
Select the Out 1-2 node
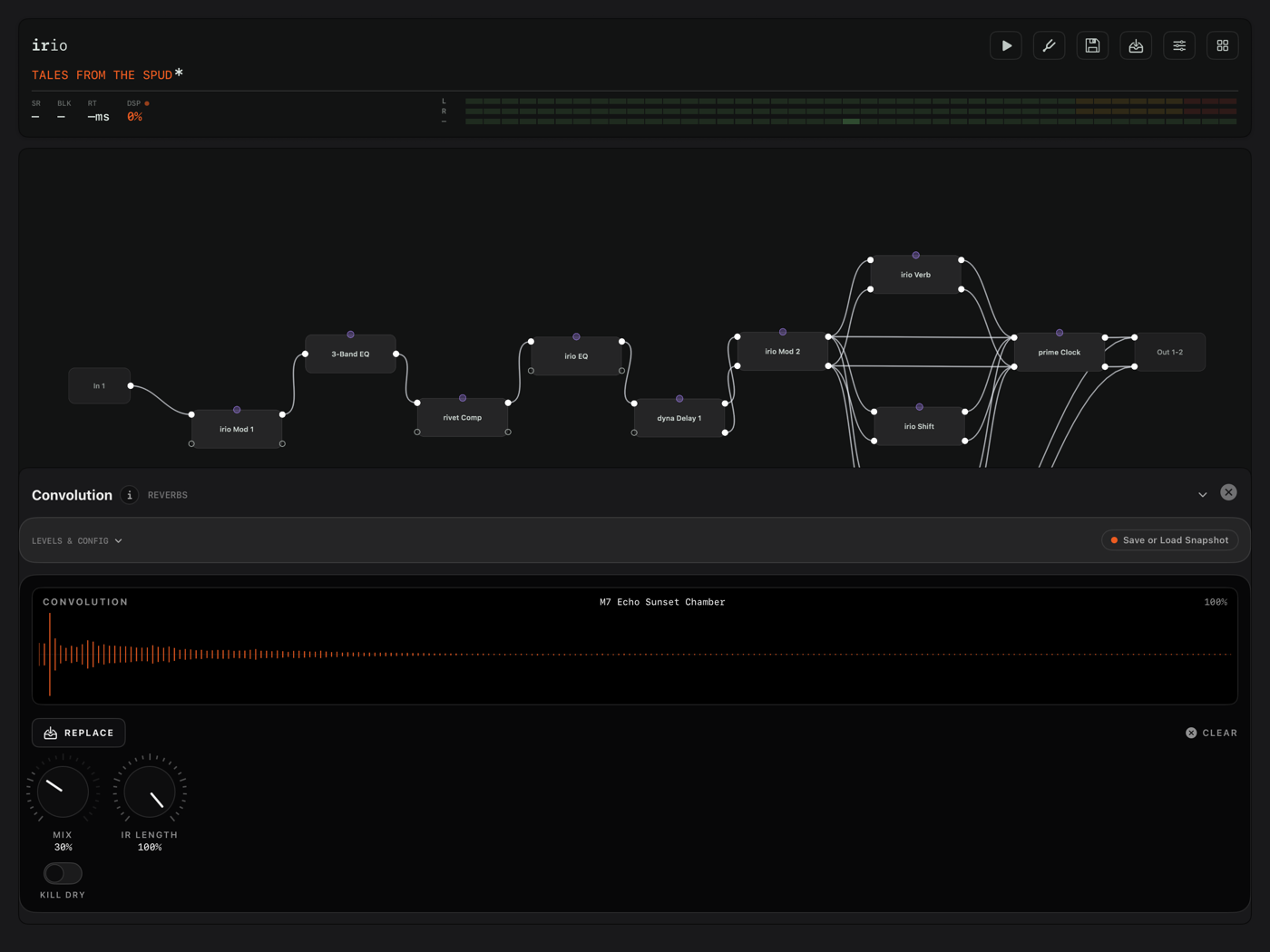click(1170, 353)
